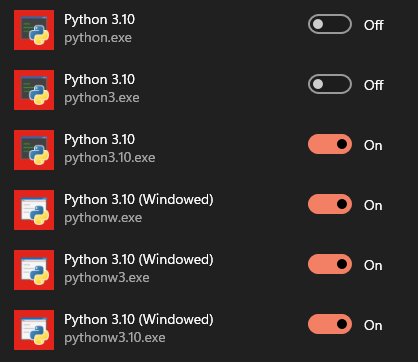This screenshot has width=418, height=362.
Task: Click the Off label for python.exe
Action: (x=374, y=25)
